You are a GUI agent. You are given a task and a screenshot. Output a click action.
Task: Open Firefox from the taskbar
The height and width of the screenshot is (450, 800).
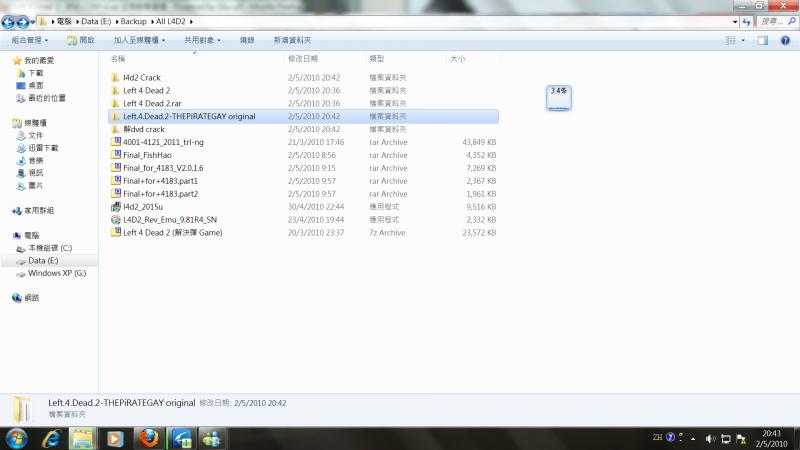click(148, 439)
